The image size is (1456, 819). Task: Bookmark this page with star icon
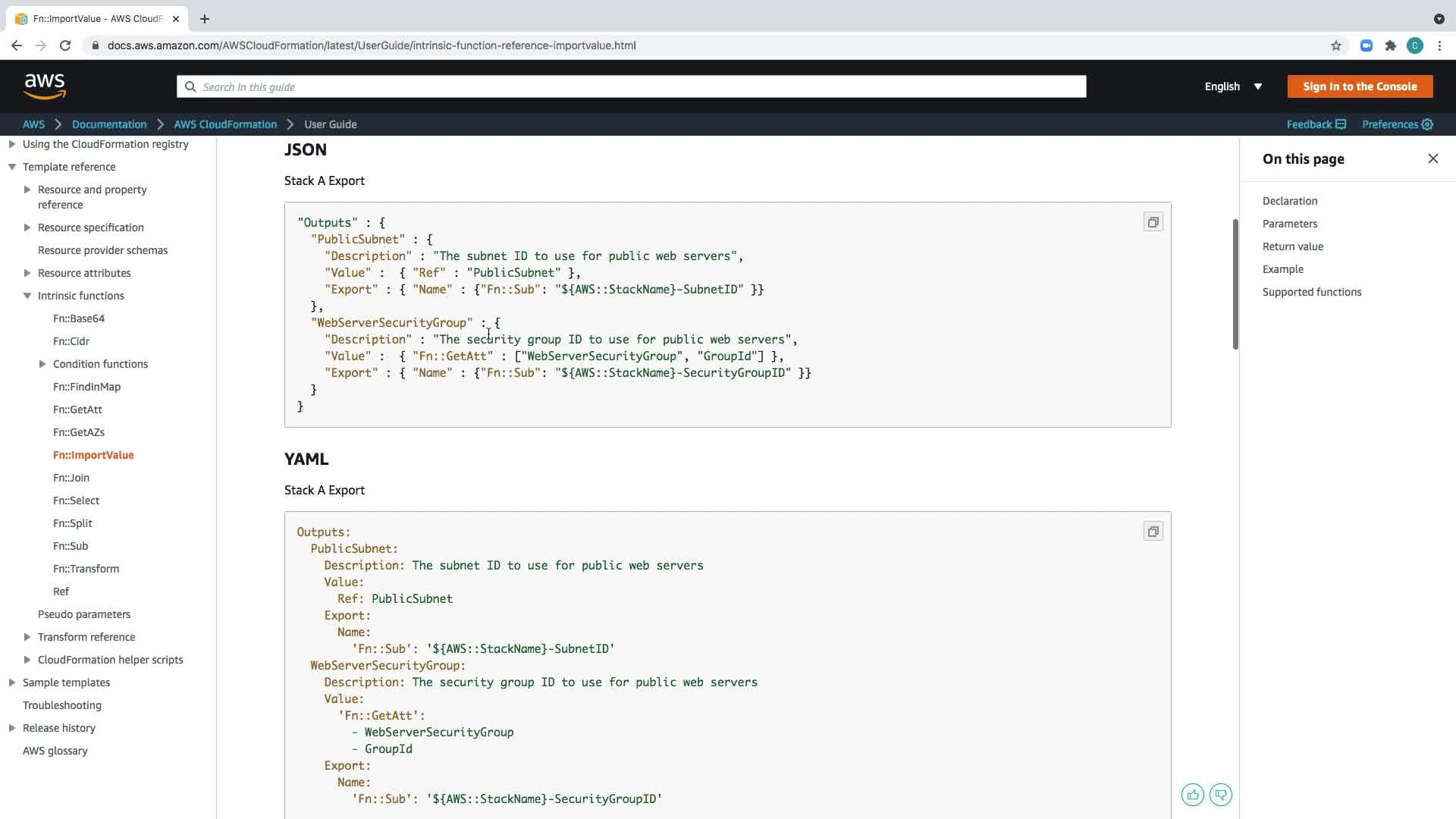click(x=1335, y=45)
